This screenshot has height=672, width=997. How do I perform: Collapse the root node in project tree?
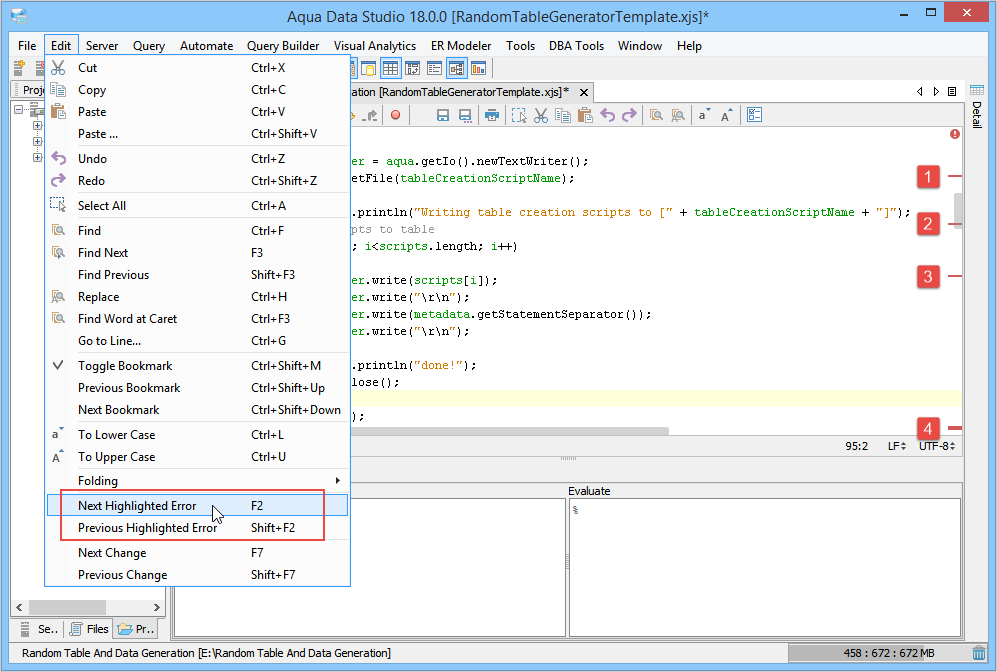[x=20, y=111]
